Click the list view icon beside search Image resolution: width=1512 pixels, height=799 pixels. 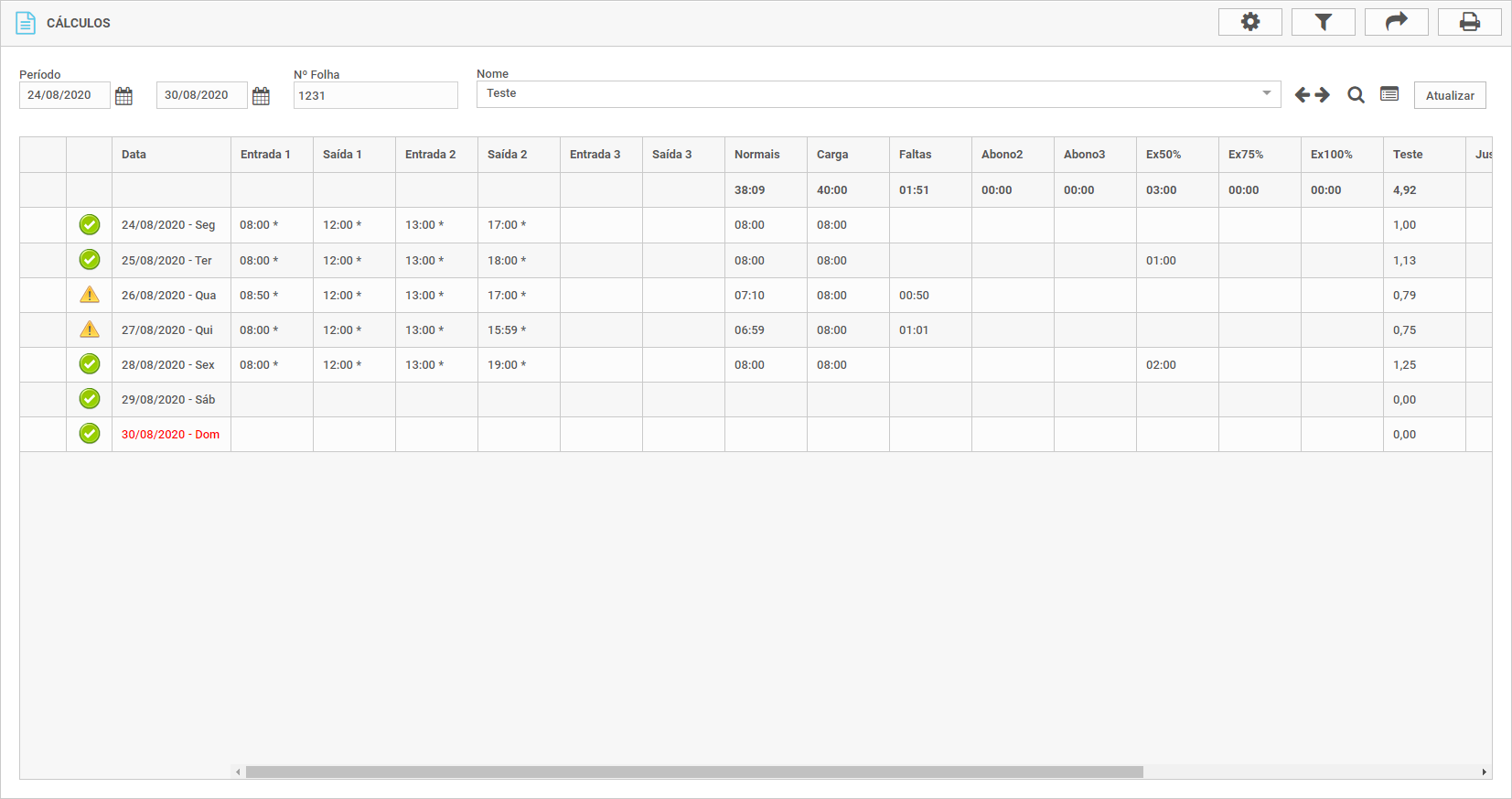point(1389,94)
